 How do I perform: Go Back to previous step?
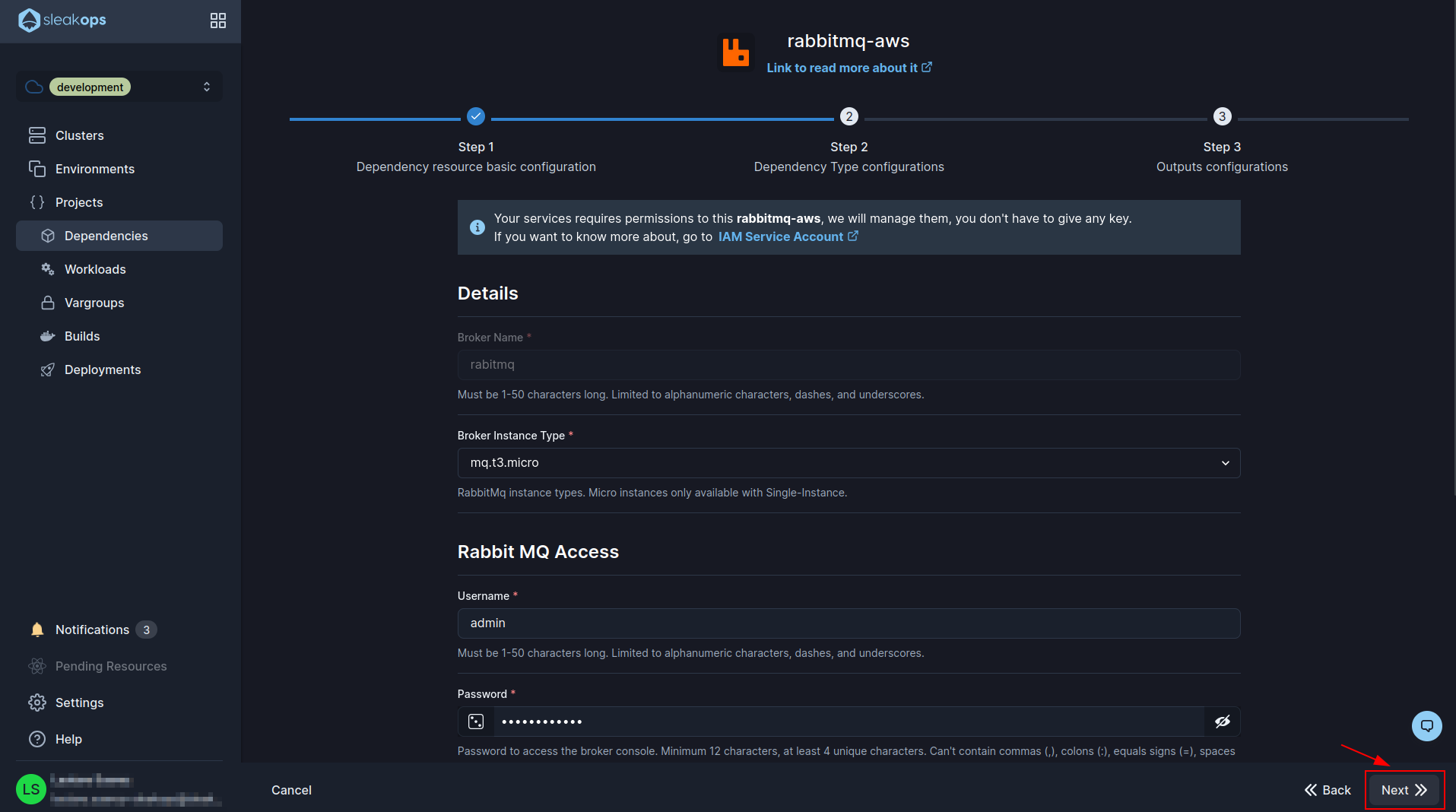click(1328, 790)
